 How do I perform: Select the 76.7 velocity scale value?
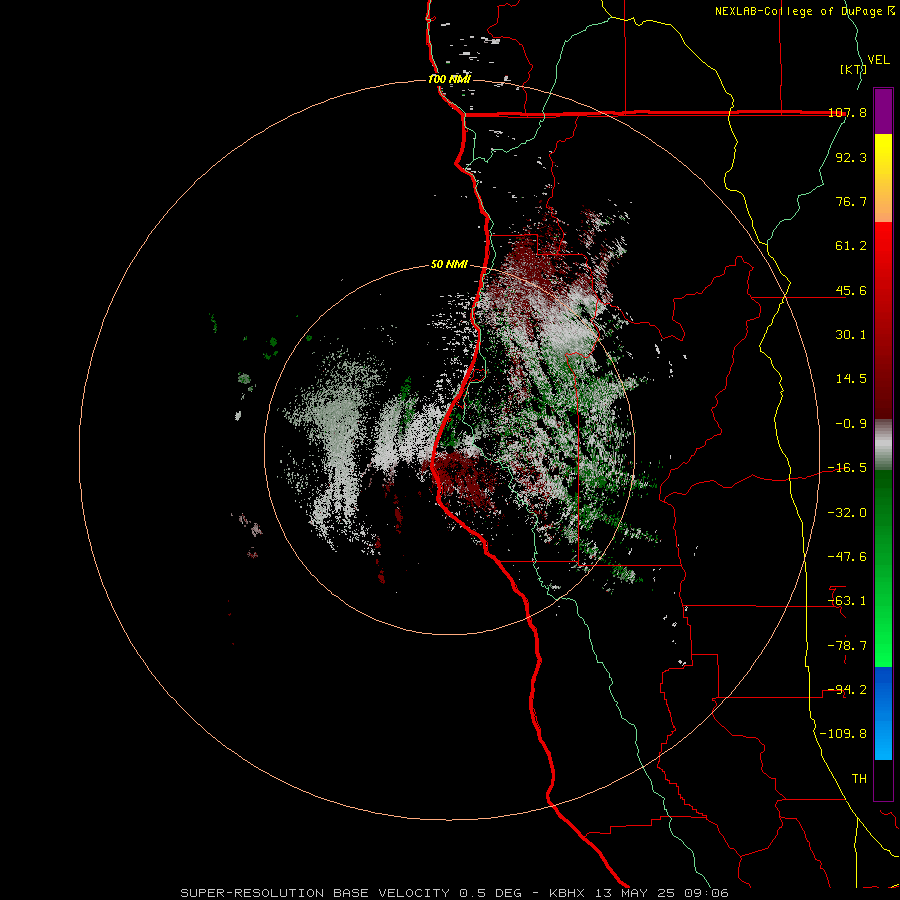tap(851, 201)
